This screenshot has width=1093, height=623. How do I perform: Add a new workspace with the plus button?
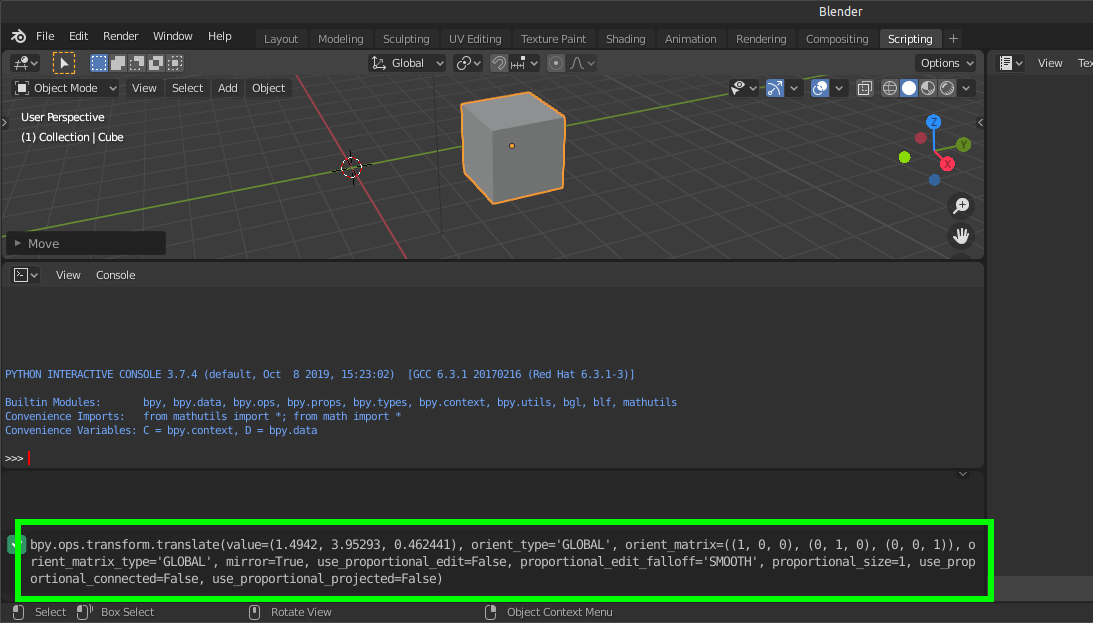click(x=953, y=38)
